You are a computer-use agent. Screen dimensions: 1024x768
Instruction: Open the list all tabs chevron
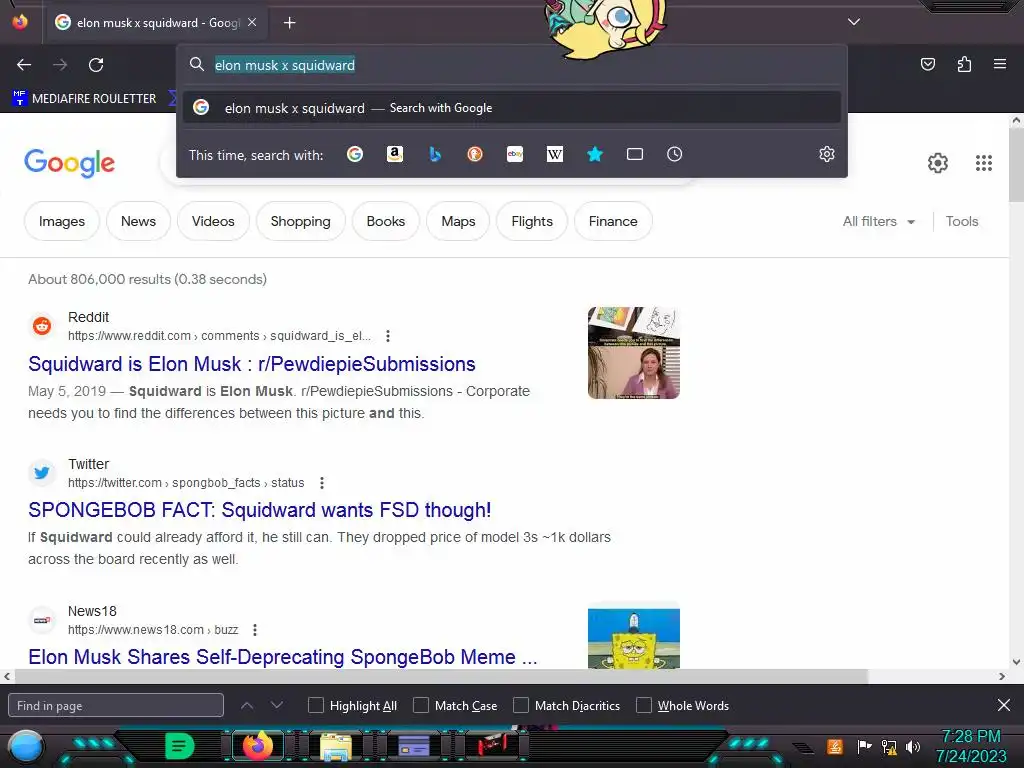point(854,22)
